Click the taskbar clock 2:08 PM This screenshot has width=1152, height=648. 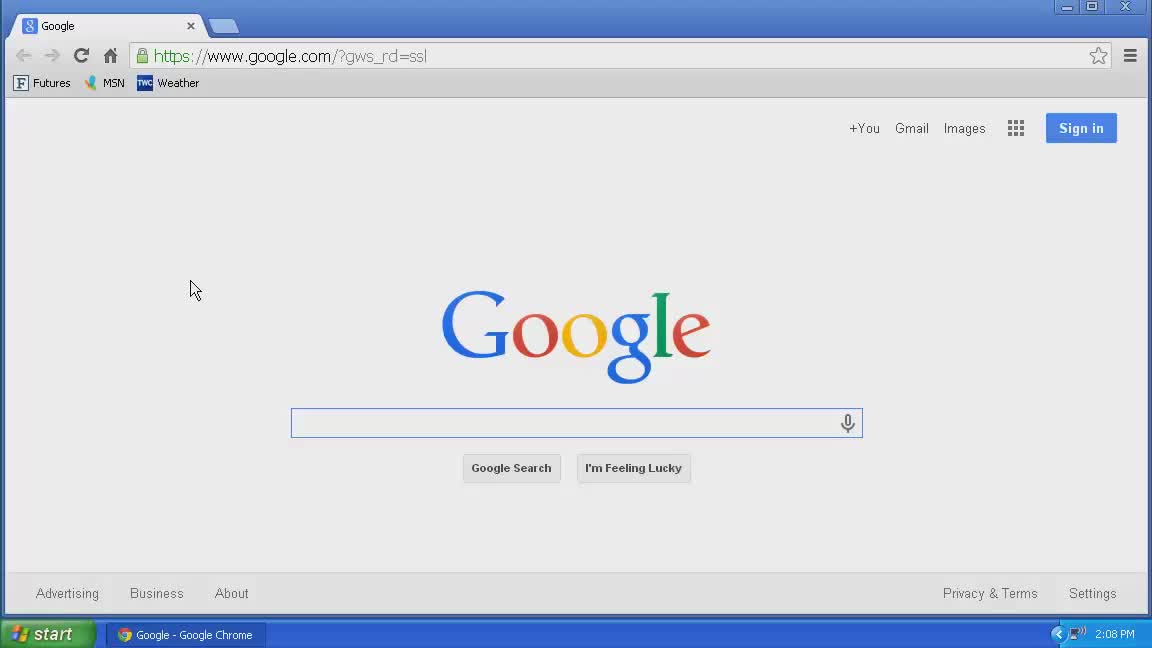click(1115, 634)
